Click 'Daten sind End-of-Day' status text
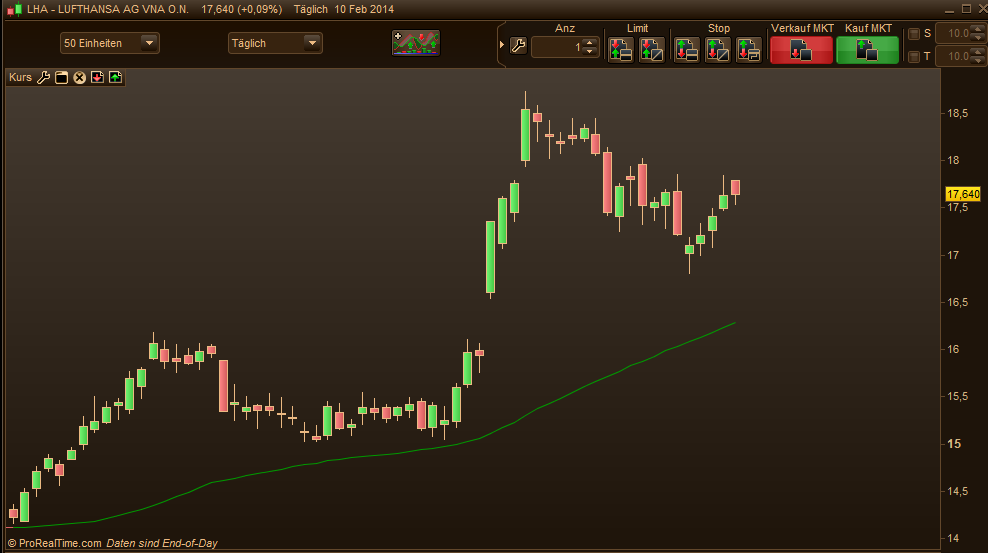The height and width of the screenshot is (553, 988). [x=162, y=543]
